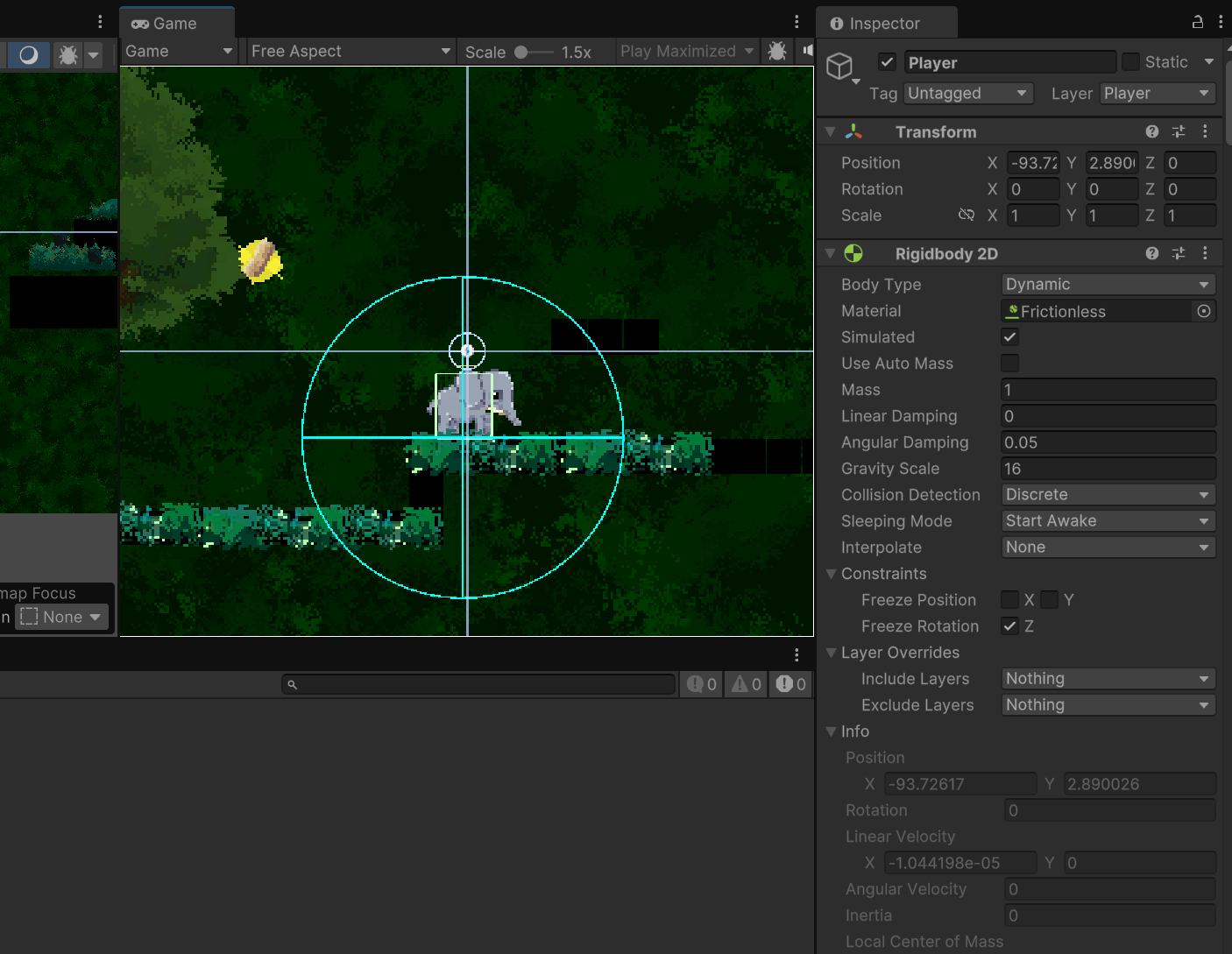Open Rigidbody 2D preset settings icon
This screenshot has width=1232, height=954.
(1179, 253)
